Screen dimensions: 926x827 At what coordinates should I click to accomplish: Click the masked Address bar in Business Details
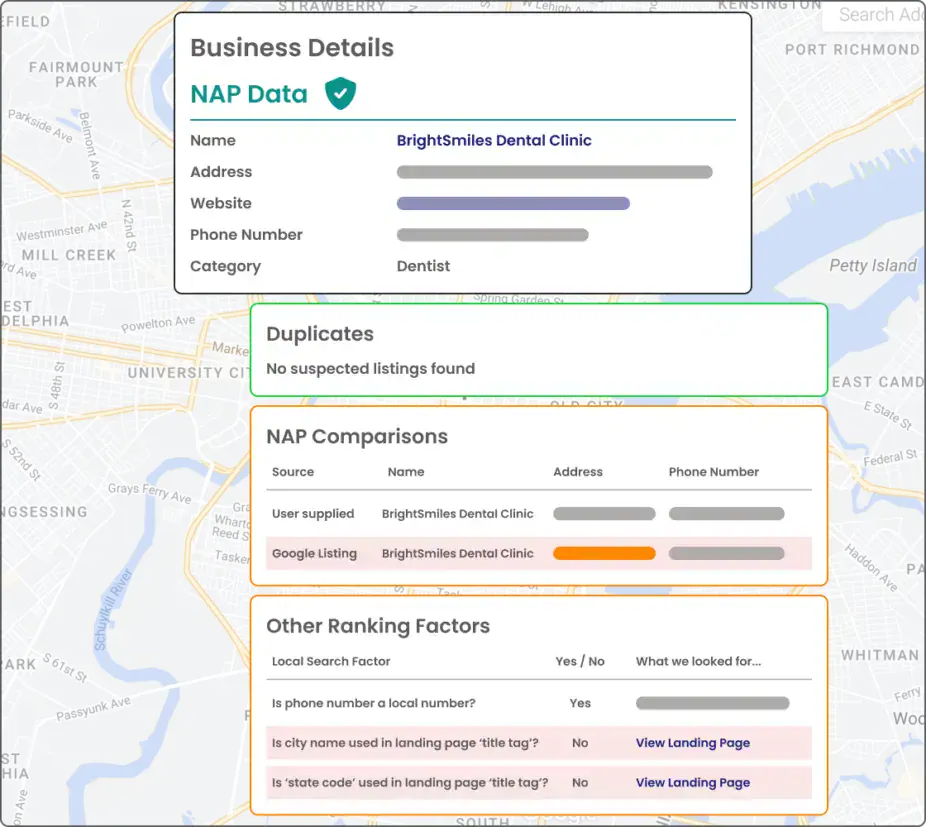point(555,171)
